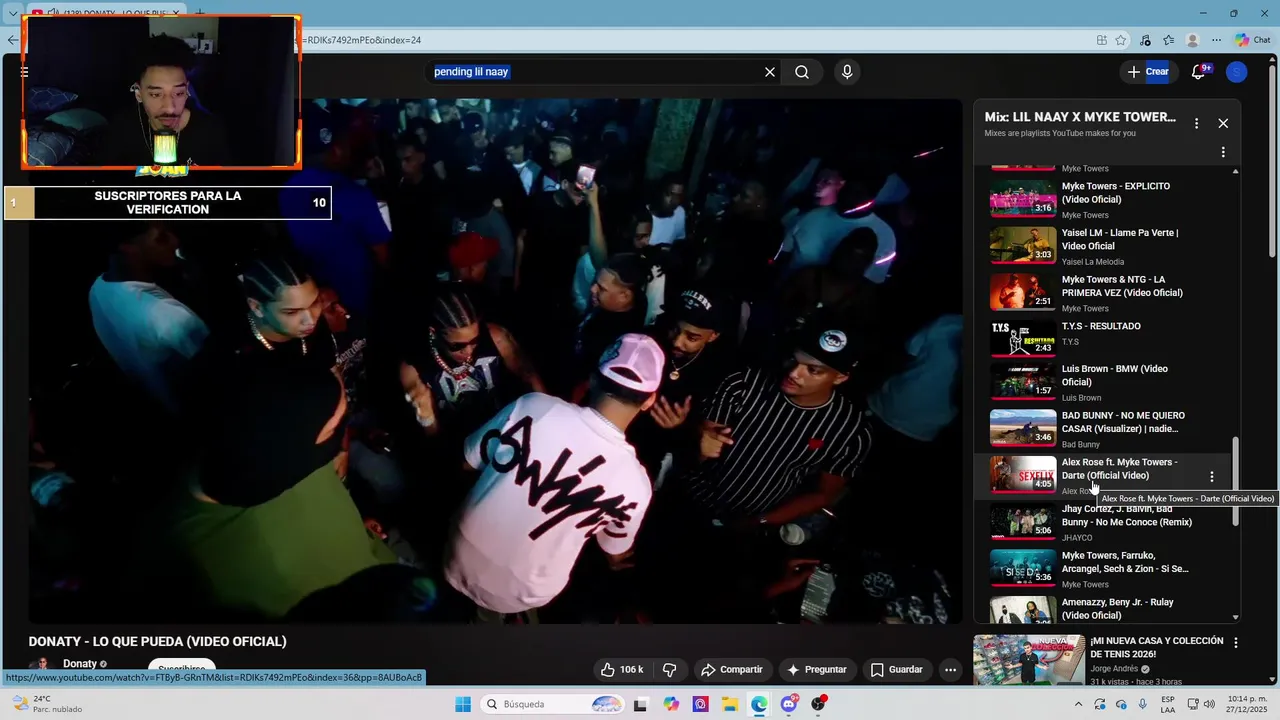Viewport: 1280px width, 720px height.
Task: Open the Edge tab list dropdown arrow
Action: pyautogui.click(x=13, y=13)
